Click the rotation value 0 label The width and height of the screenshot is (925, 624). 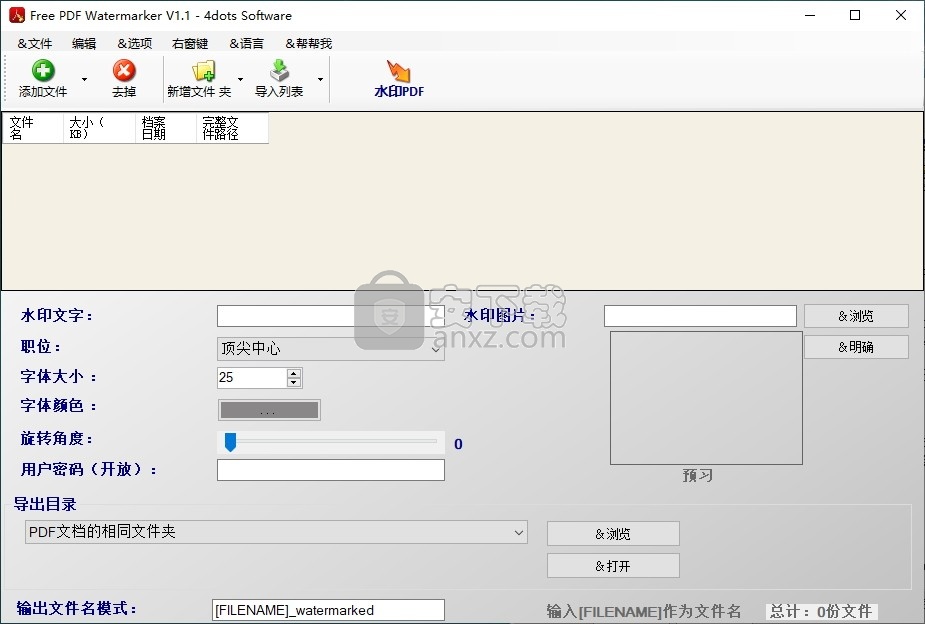click(458, 444)
